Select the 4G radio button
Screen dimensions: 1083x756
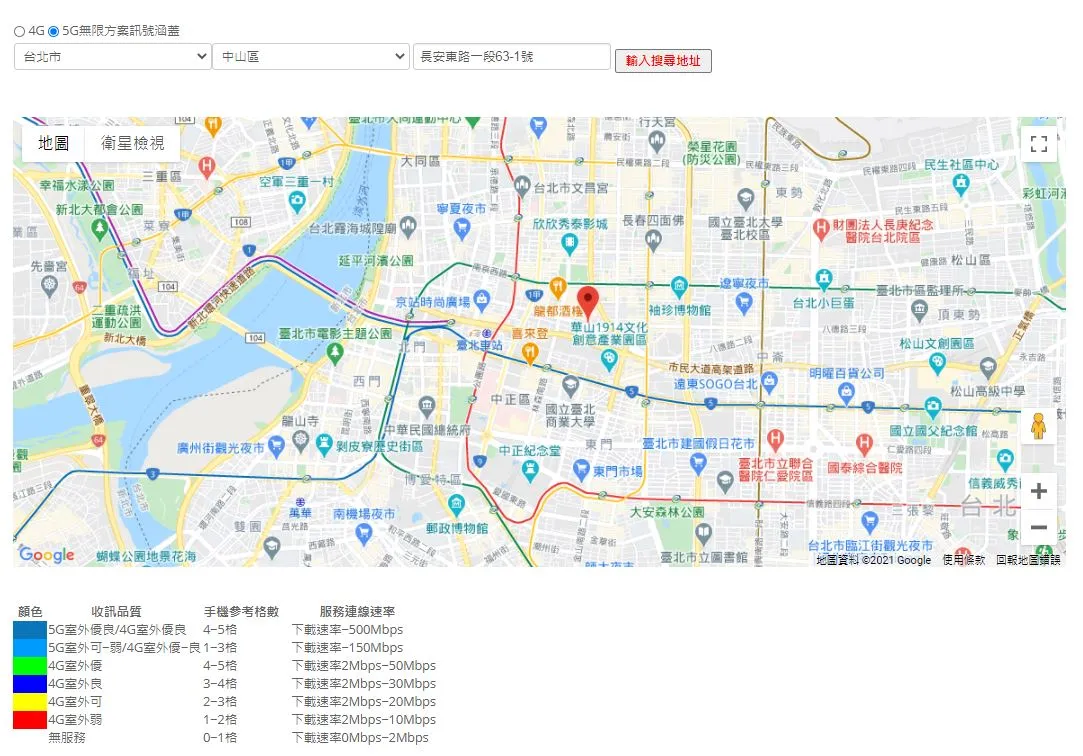19,31
